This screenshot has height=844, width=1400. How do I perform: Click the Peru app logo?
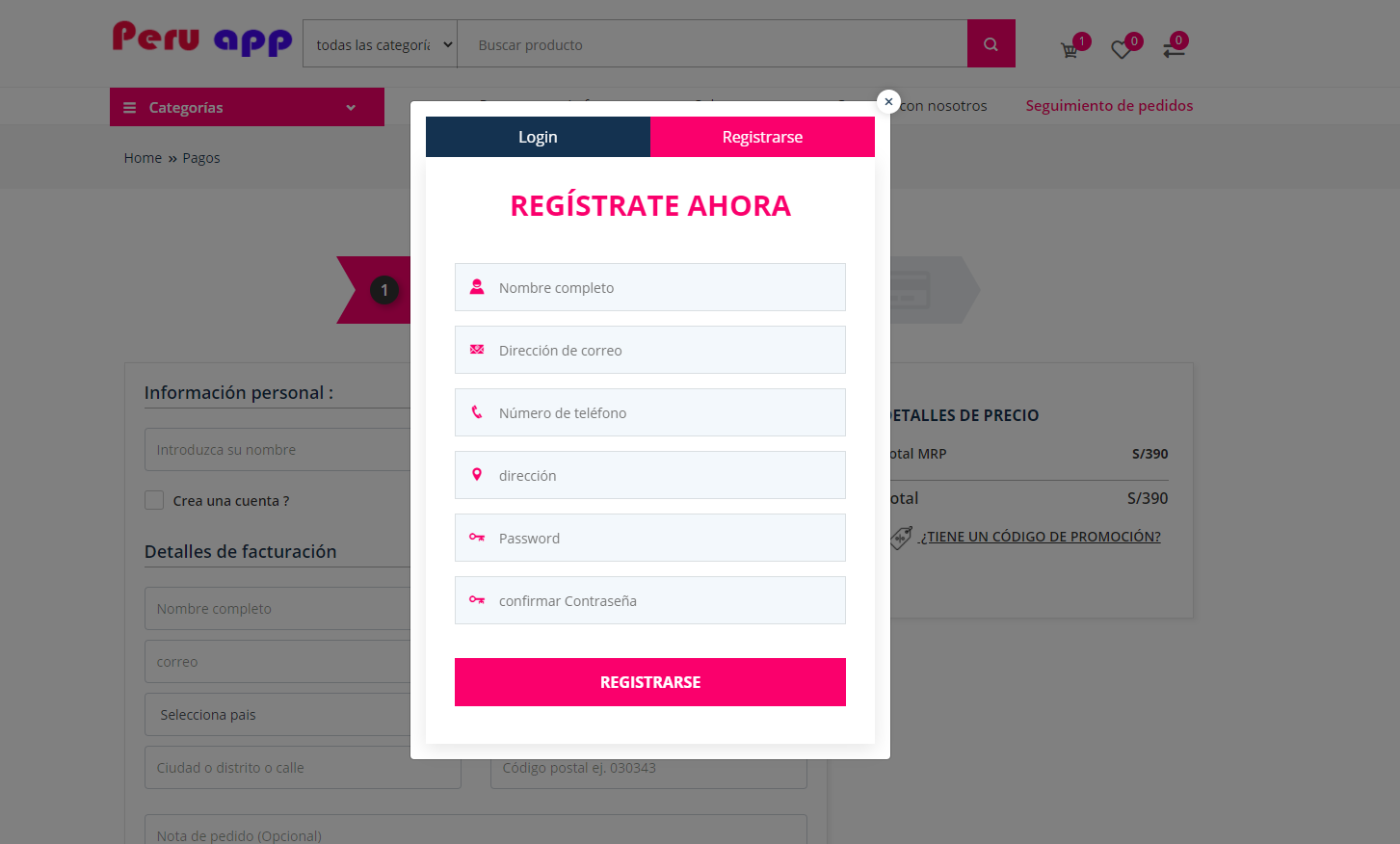[x=202, y=39]
